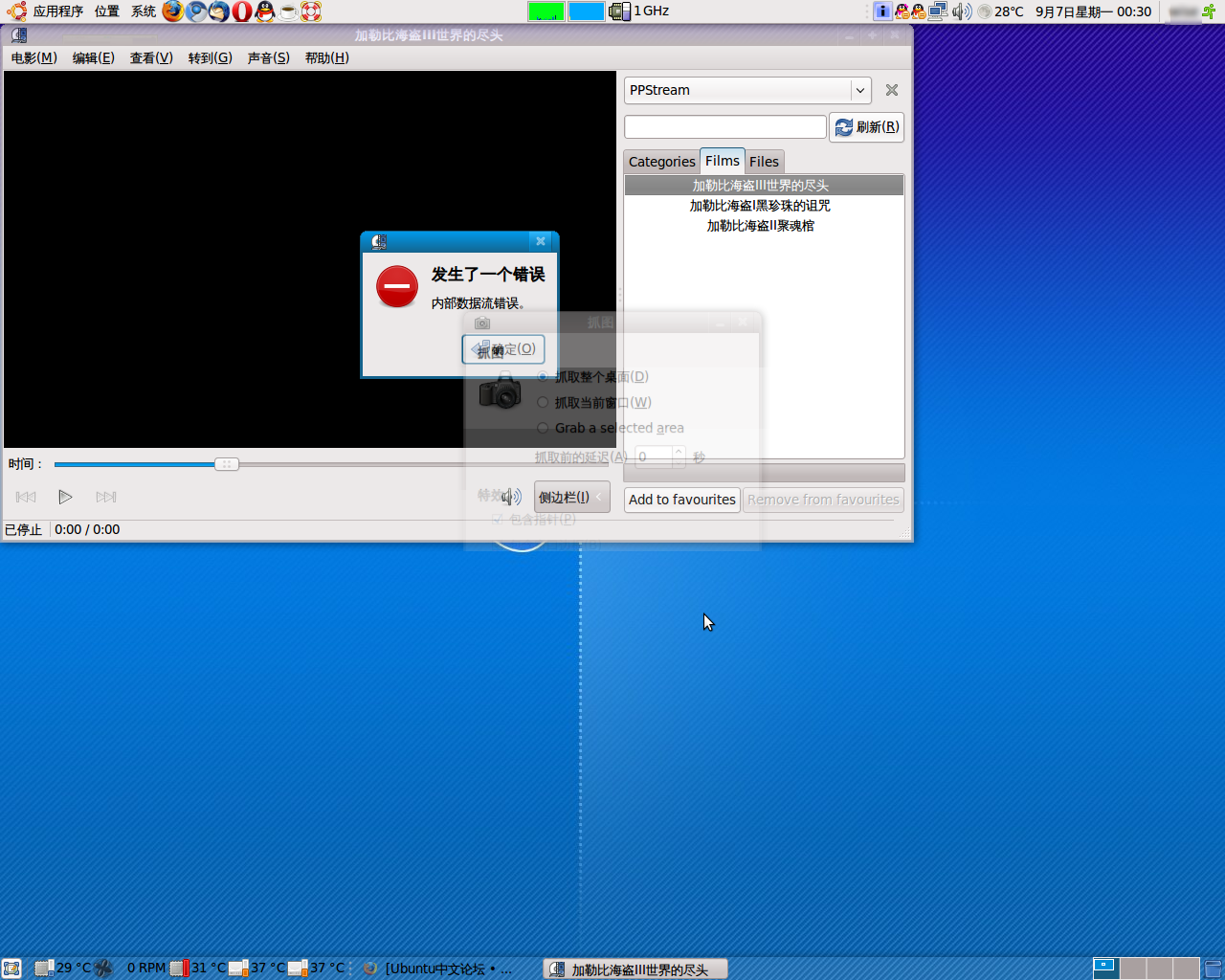Switch to the Films tab
The height and width of the screenshot is (980, 1225).
tap(723, 161)
